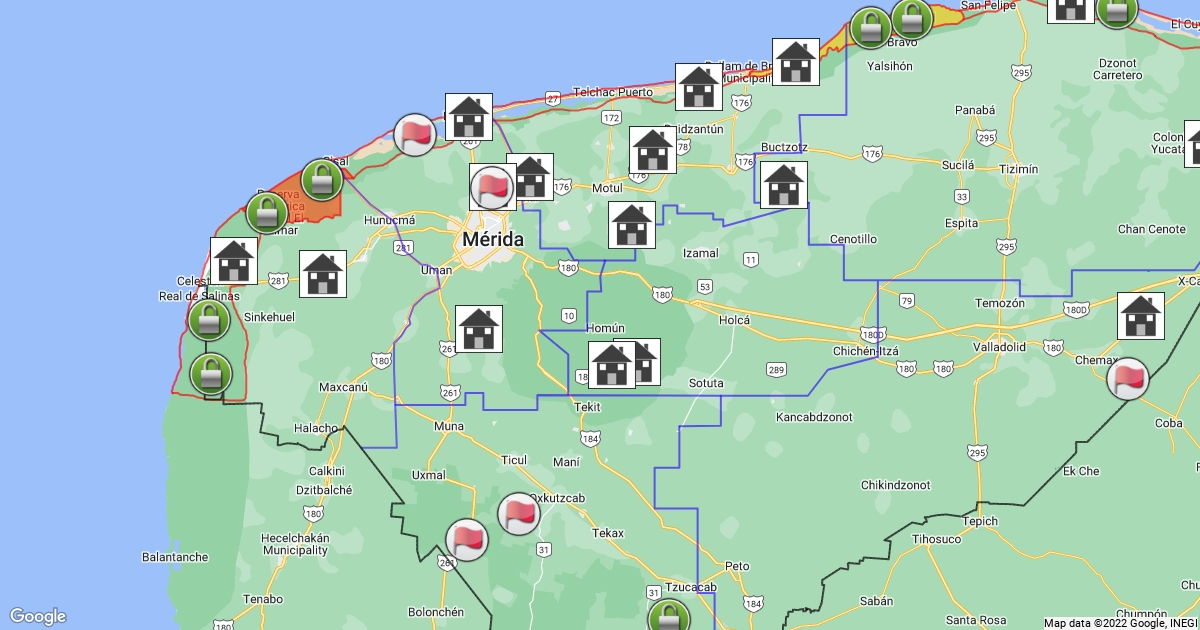The image size is (1200, 630).
Task: Open the house marker northwest of Chemax
Action: point(1140,316)
